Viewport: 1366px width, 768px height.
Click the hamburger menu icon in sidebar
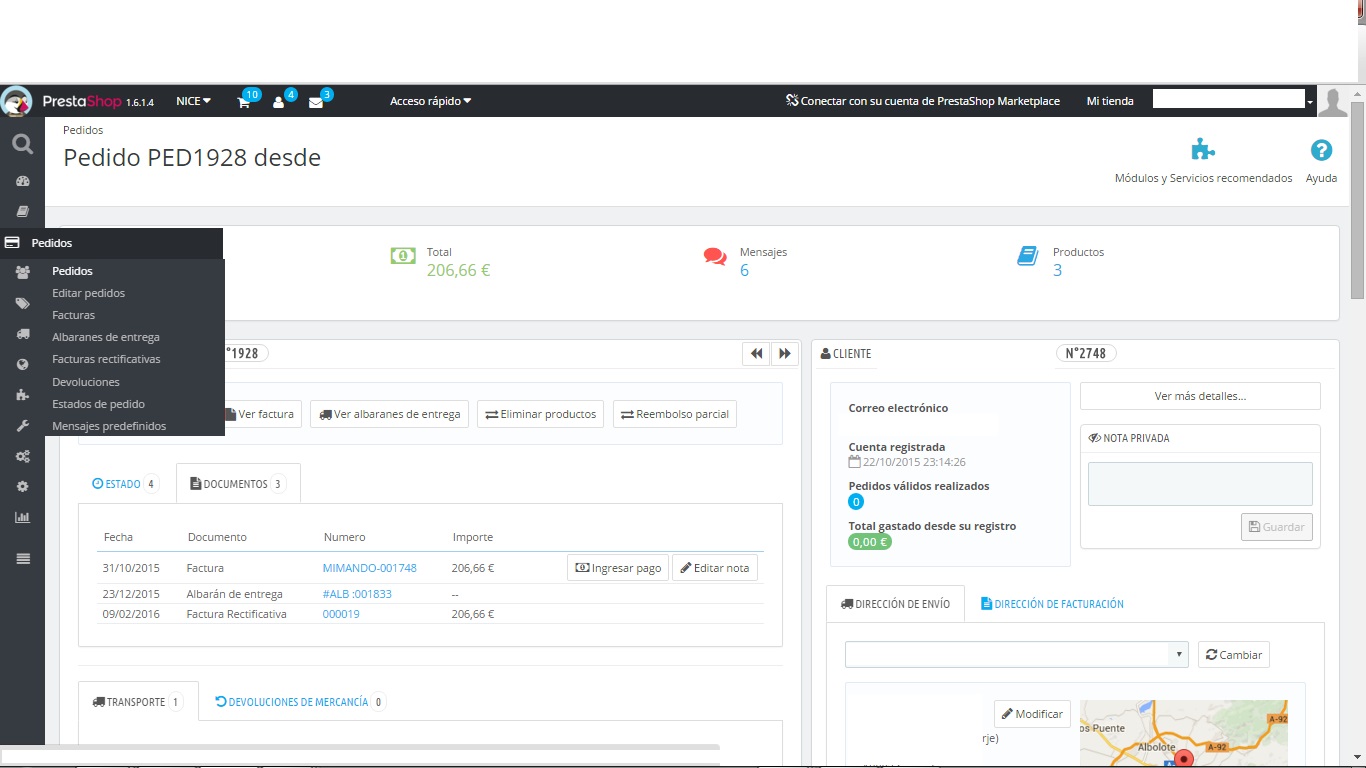point(22,559)
